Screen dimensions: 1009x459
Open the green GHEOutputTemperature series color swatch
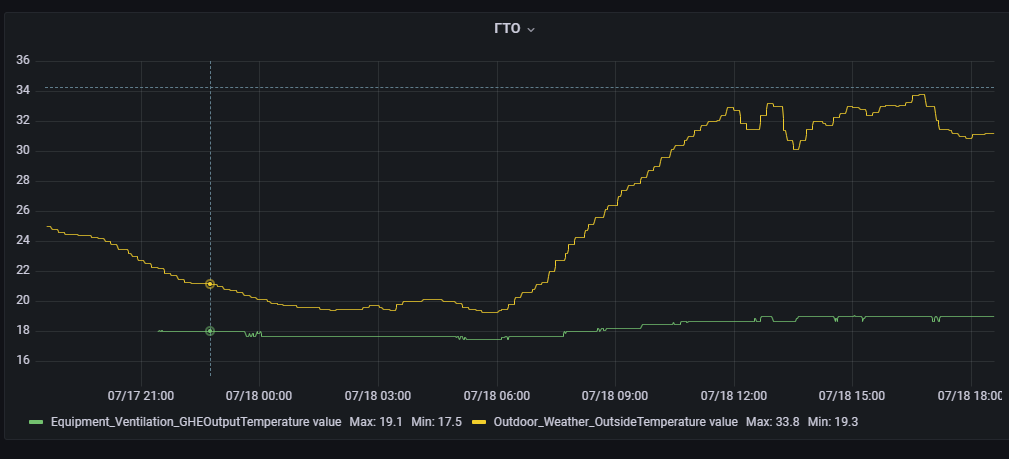[36, 422]
